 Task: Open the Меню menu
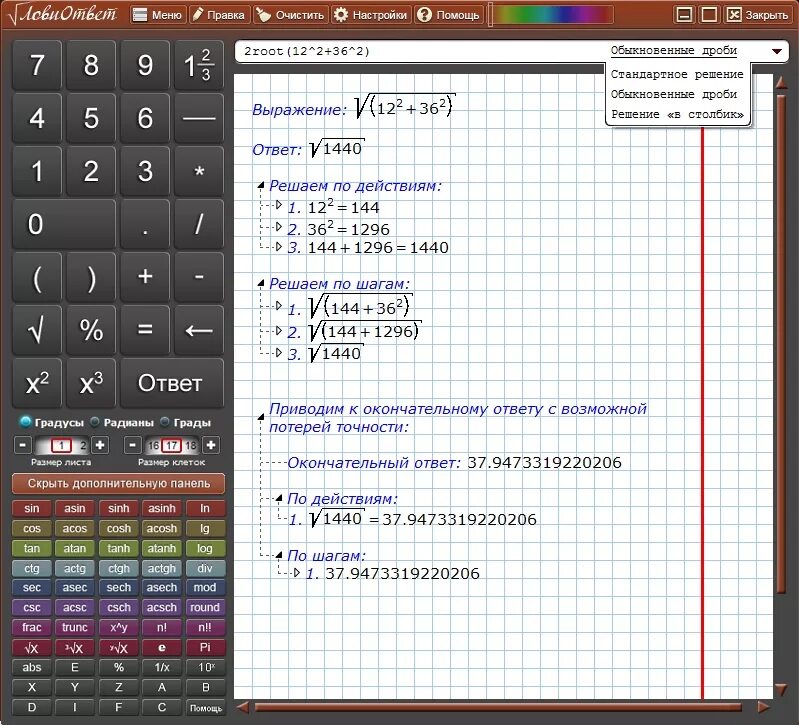click(x=158, y=15)
